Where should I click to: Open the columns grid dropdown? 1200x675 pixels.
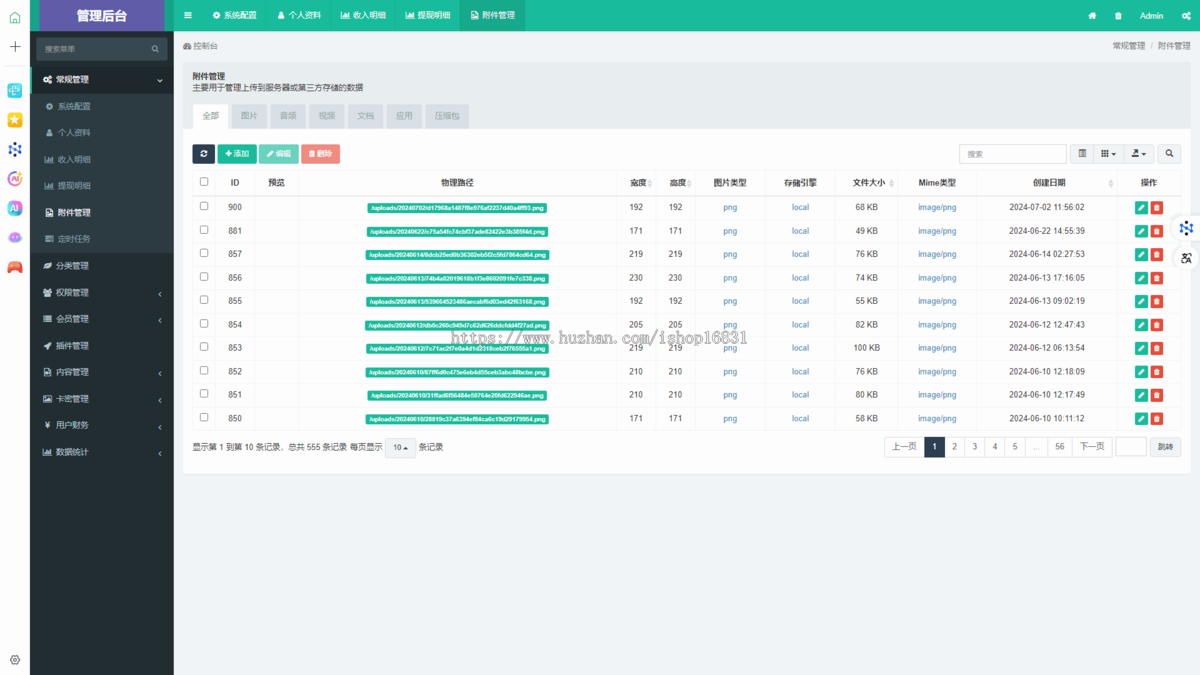1108,154
